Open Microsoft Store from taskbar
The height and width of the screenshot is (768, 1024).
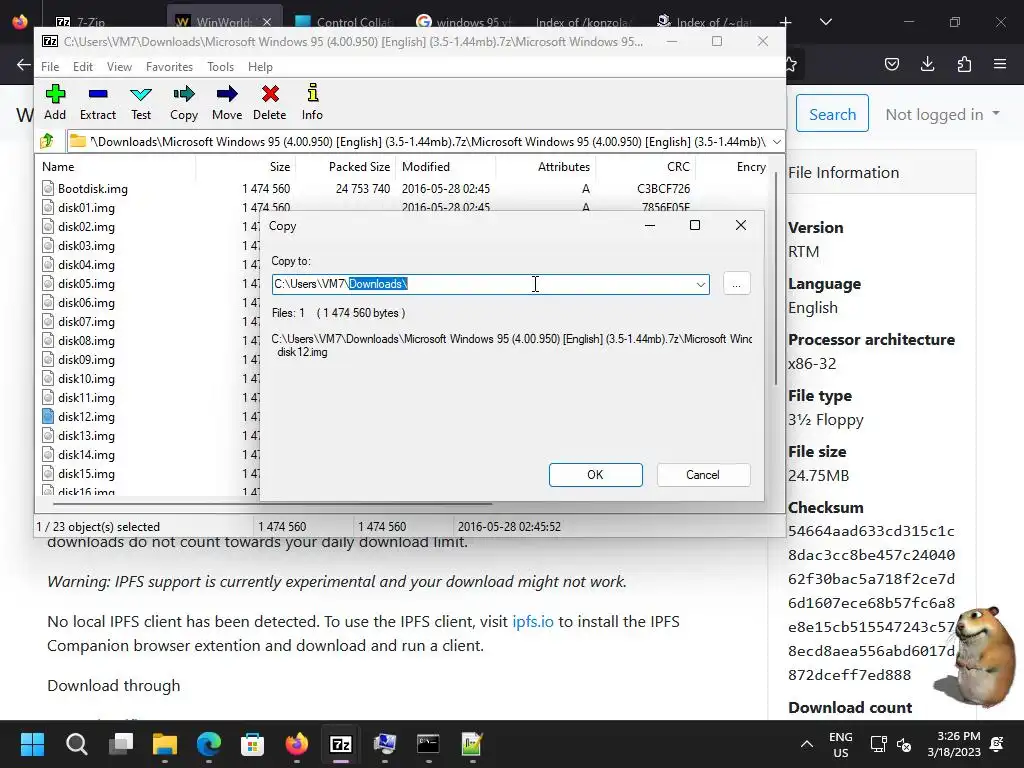(x=253, y=744)
